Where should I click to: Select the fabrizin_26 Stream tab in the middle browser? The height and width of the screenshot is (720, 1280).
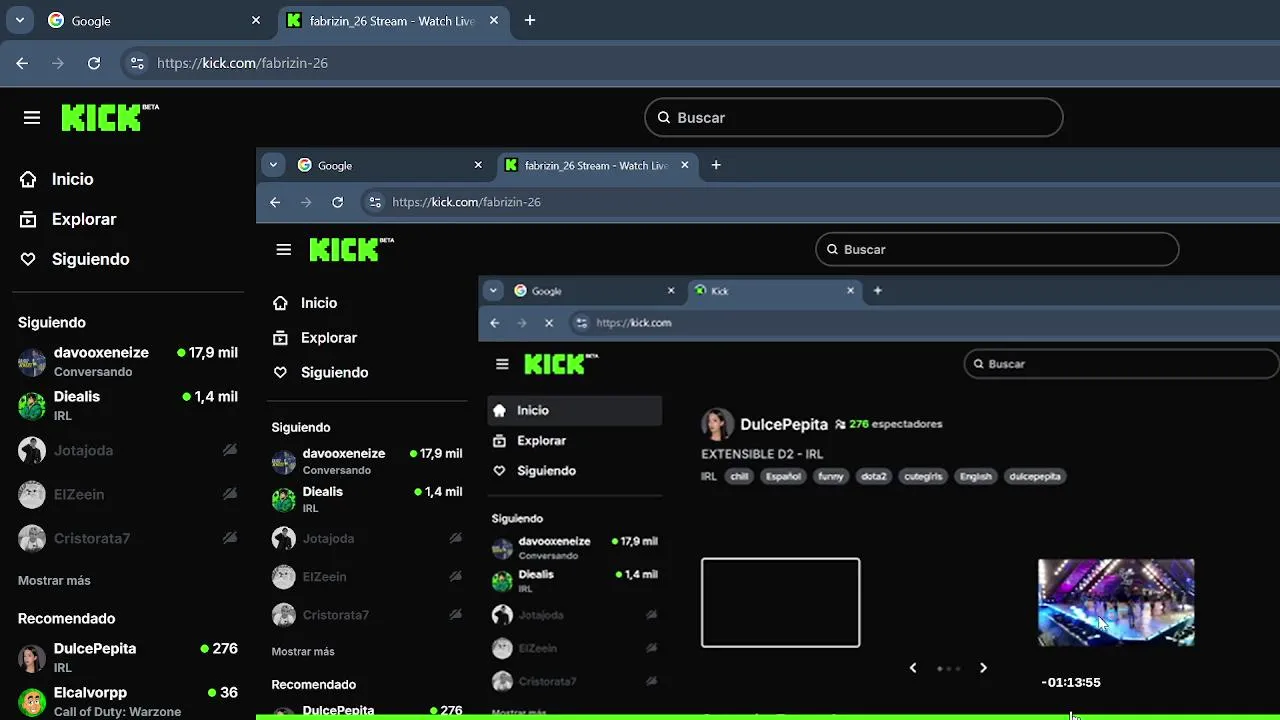pos(597,165)
